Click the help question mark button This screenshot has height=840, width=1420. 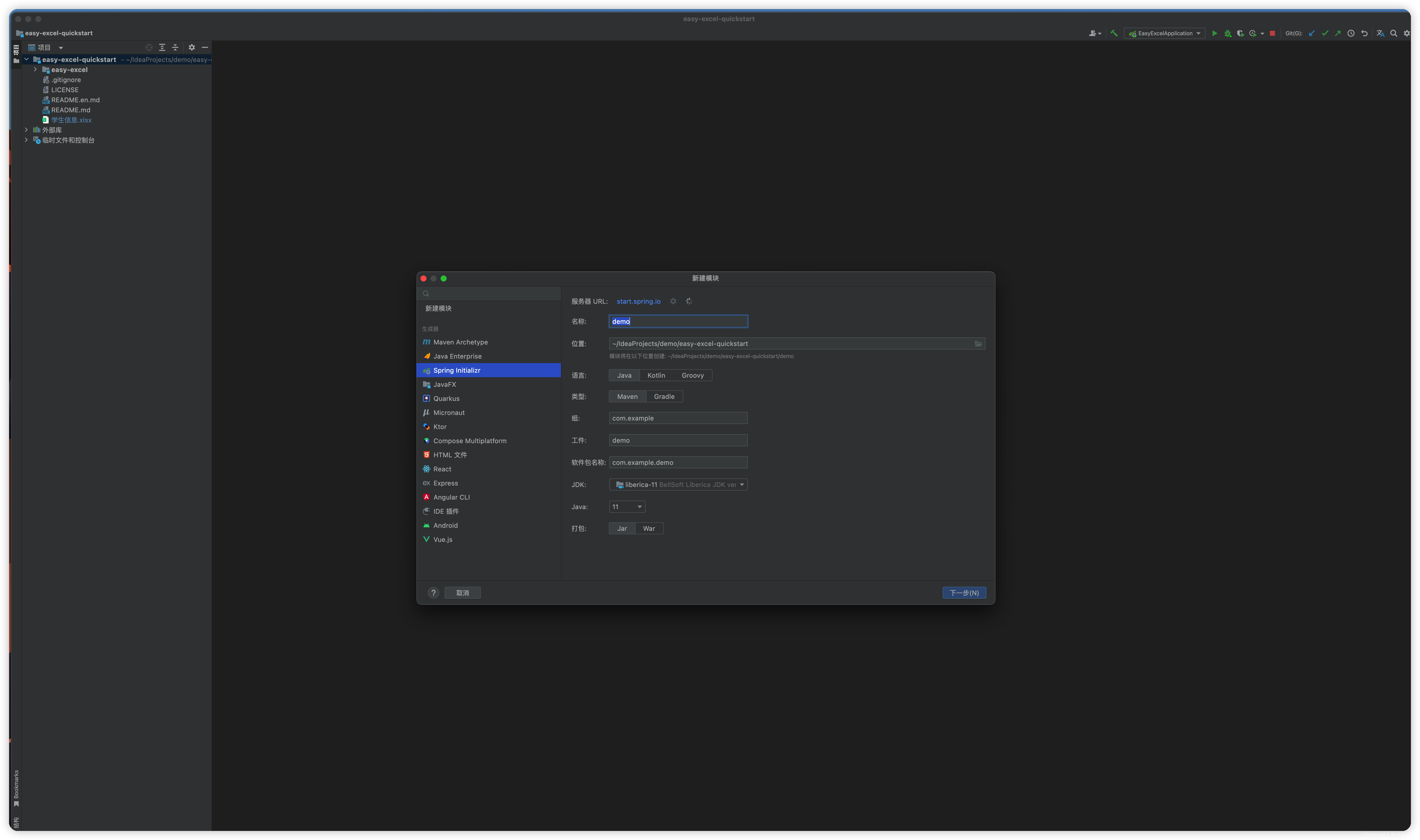point(433,593)
